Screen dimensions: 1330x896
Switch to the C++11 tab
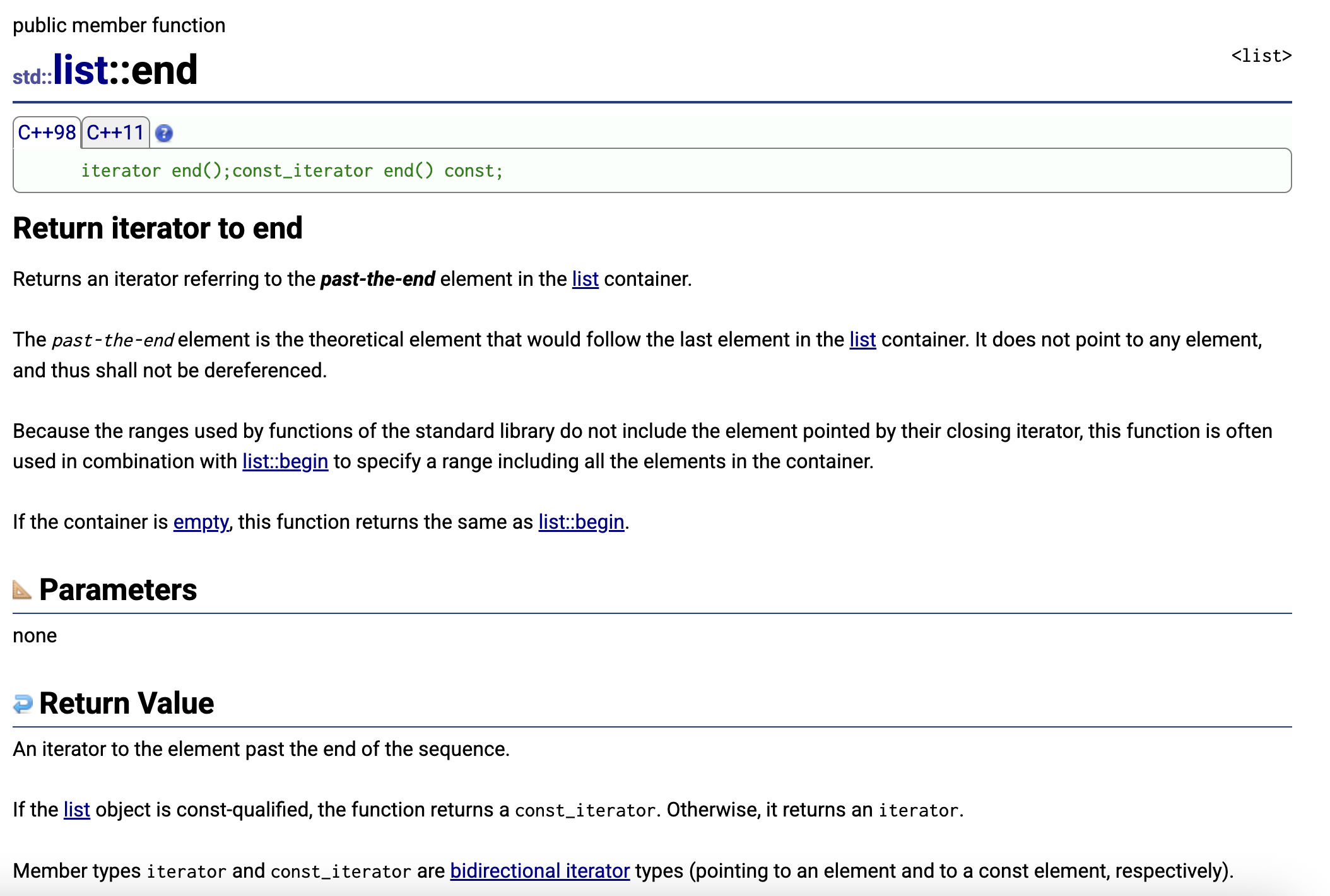click(115, 133)
